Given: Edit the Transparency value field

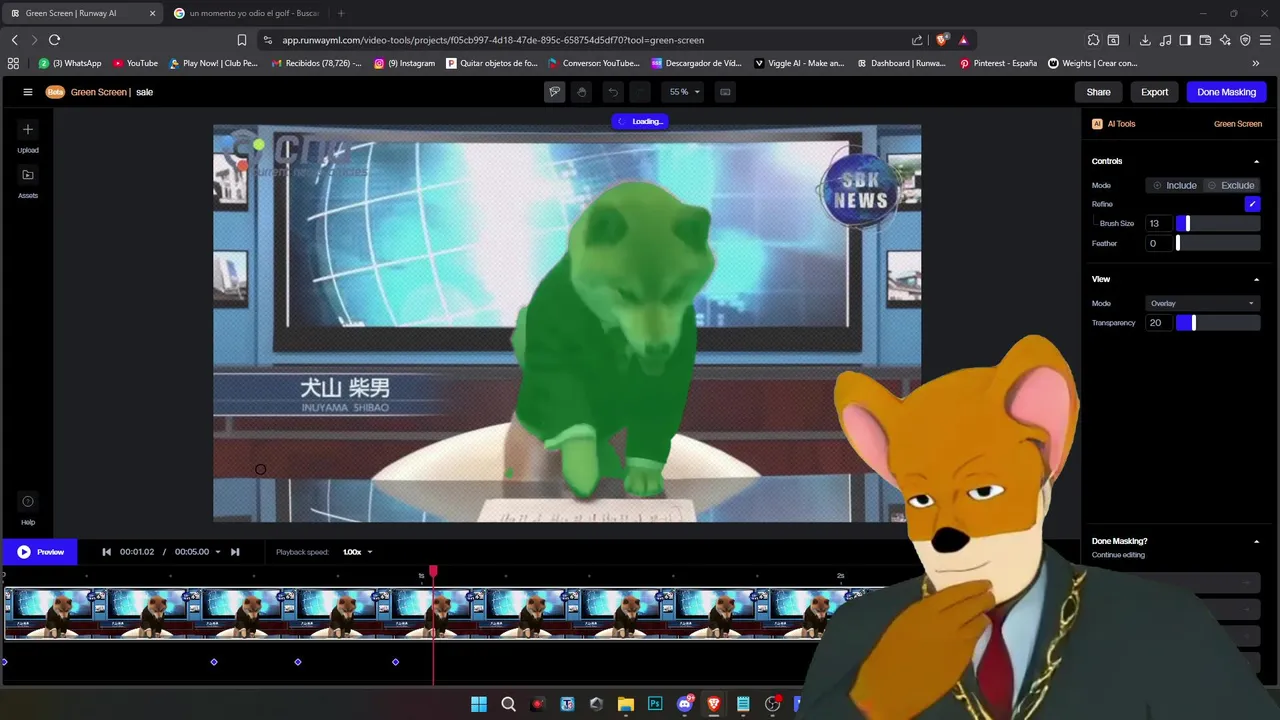Looking at the screenshot, I should (x=1158, y=323).
